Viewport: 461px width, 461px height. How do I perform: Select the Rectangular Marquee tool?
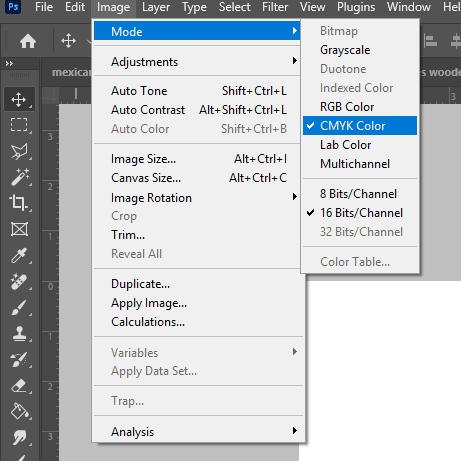tap(19, 125)
